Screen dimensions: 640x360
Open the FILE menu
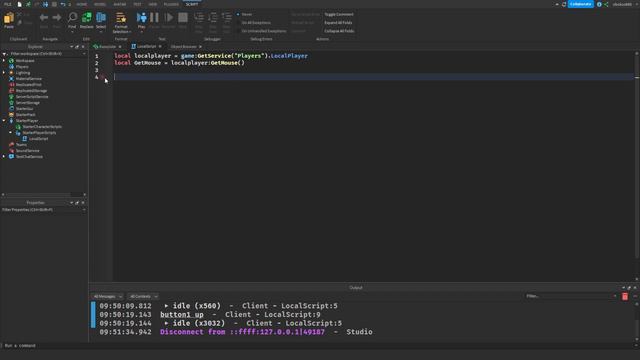[x=7, y=4]
